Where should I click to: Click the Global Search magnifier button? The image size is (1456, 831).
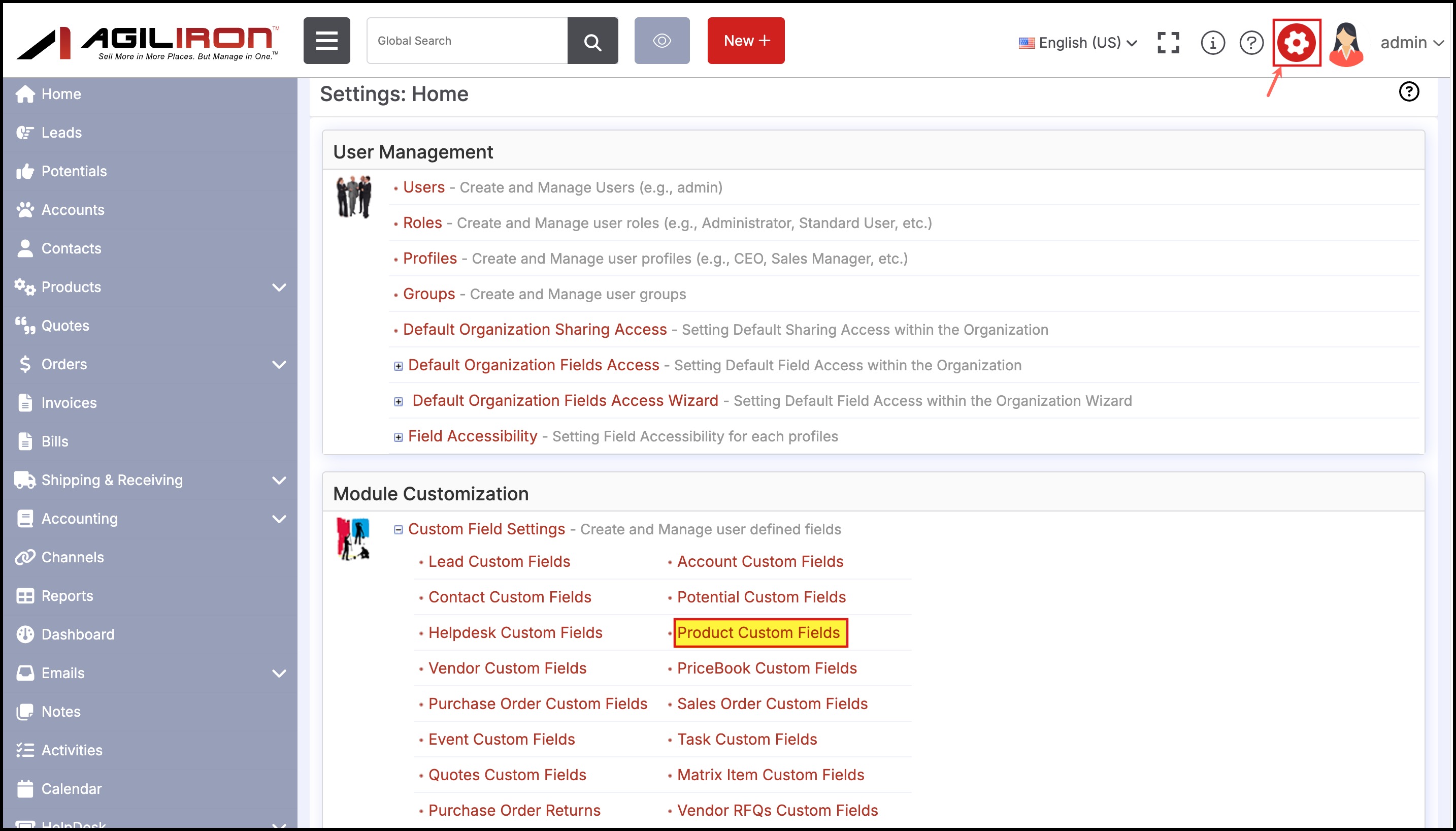pyautogui.click(x=592, y=41)
